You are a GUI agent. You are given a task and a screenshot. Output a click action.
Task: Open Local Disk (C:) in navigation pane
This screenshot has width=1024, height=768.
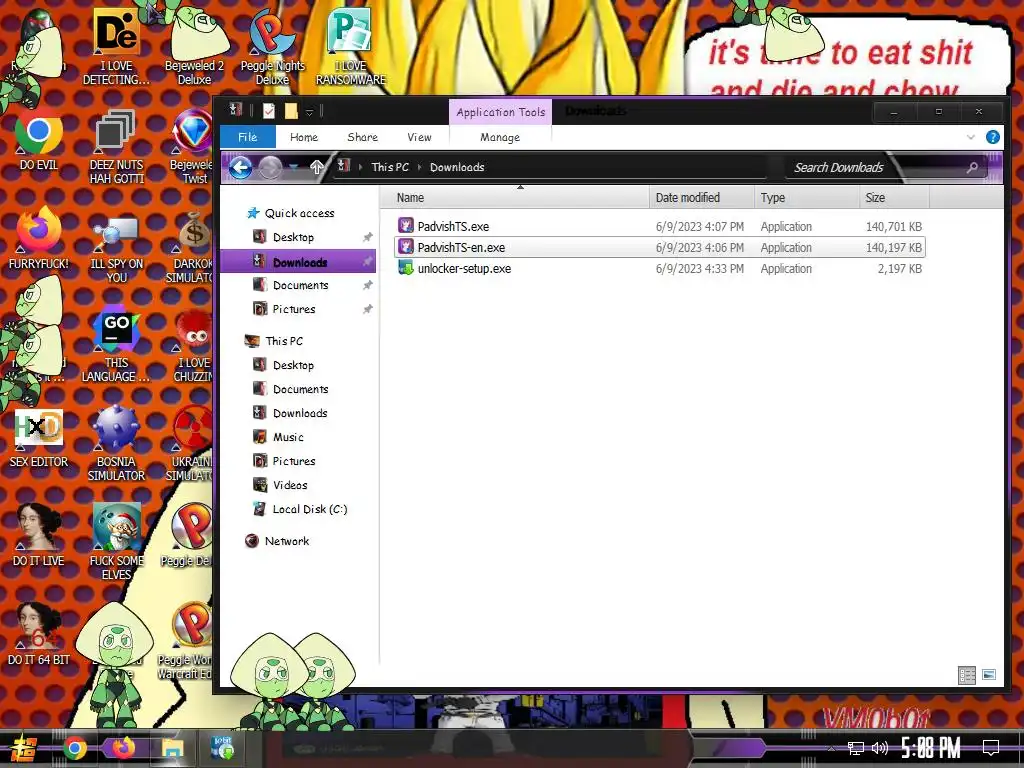(x=310, y=509)
